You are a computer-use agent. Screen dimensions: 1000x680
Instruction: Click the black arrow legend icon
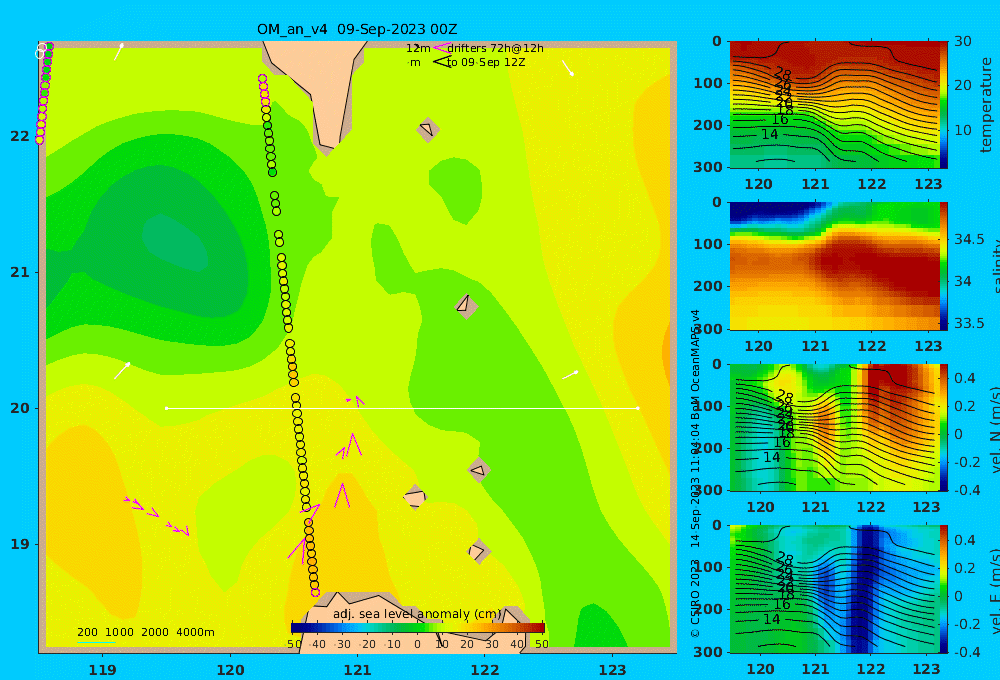pyautogui.click(x=441, y=62)
